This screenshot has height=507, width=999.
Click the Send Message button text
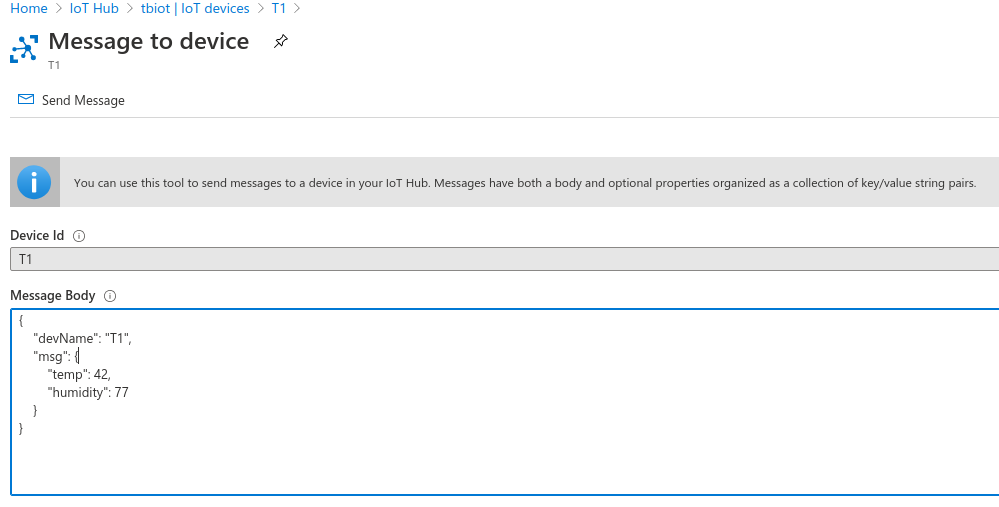83,101
